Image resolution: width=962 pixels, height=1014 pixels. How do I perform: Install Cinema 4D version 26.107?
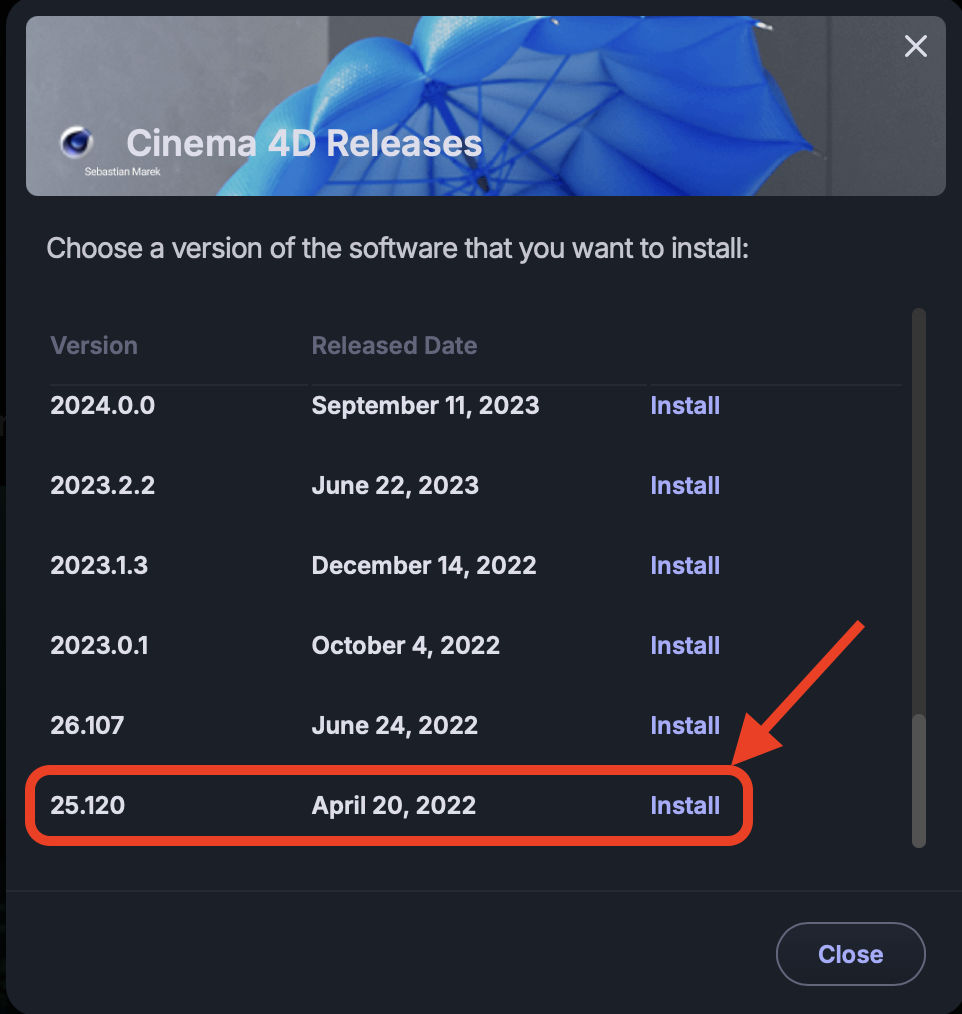tap(685, 726)
